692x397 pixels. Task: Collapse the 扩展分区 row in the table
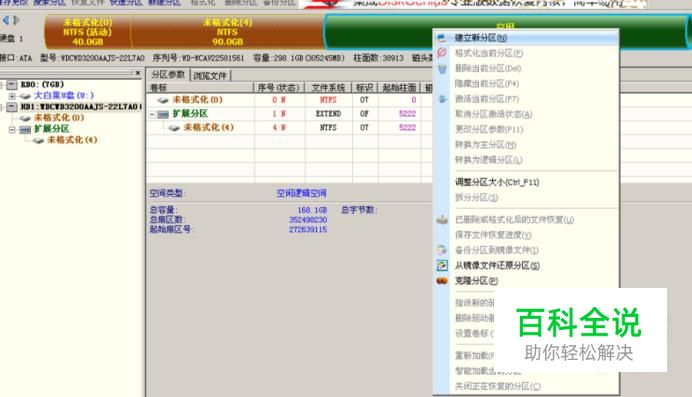coord(152,114)
